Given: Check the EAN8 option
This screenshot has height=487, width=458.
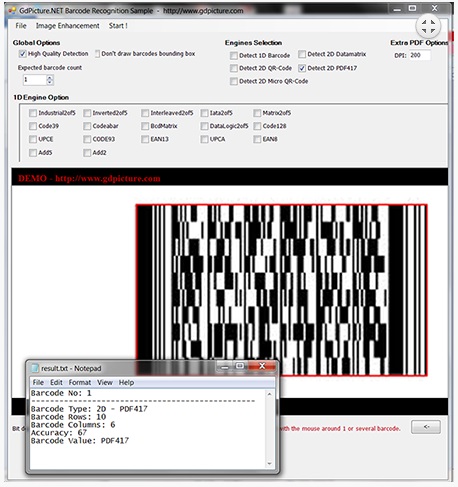Looking at the screenshot, I should click(x=257, y=139).
